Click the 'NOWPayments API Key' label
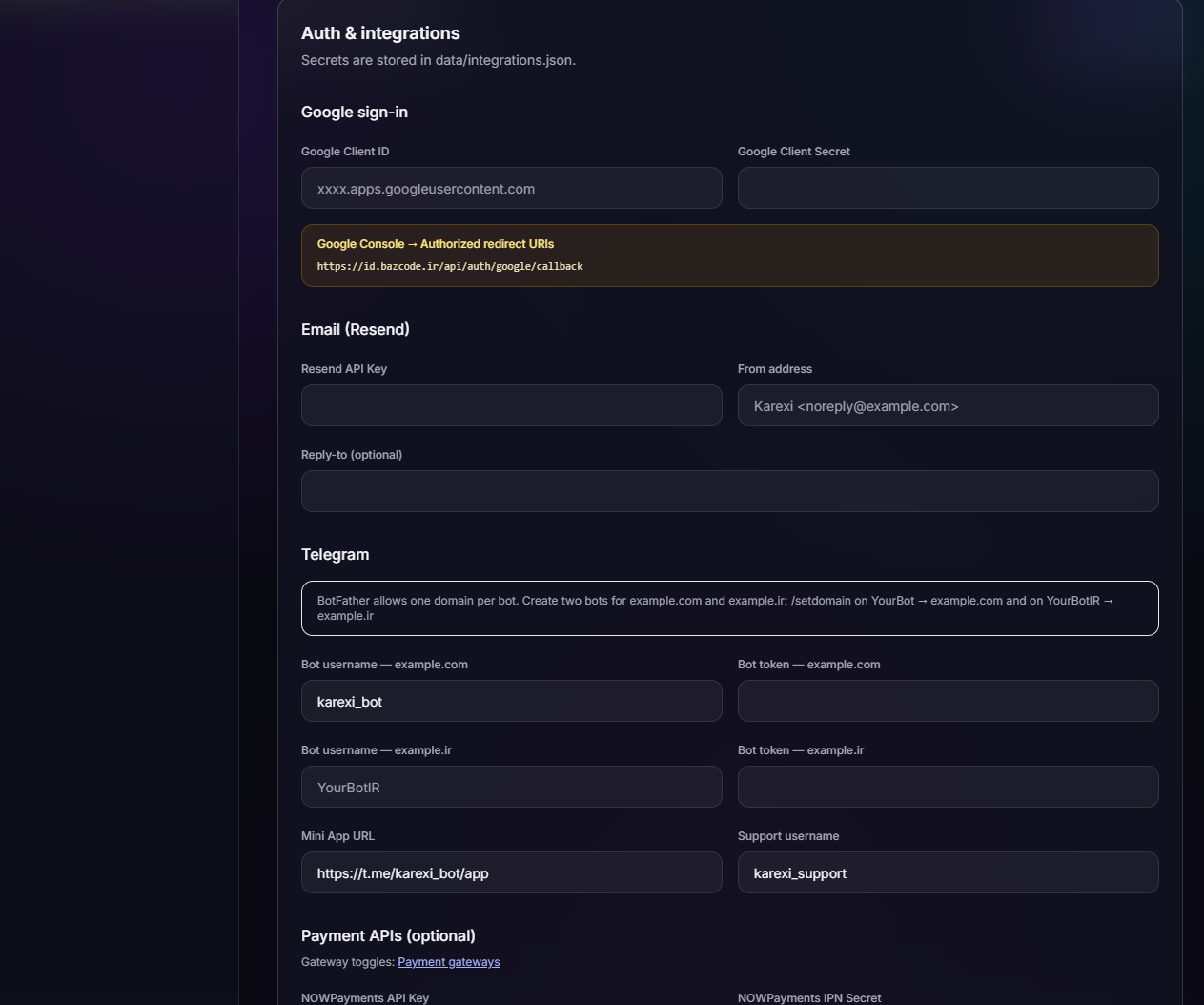 coord(365,997)
